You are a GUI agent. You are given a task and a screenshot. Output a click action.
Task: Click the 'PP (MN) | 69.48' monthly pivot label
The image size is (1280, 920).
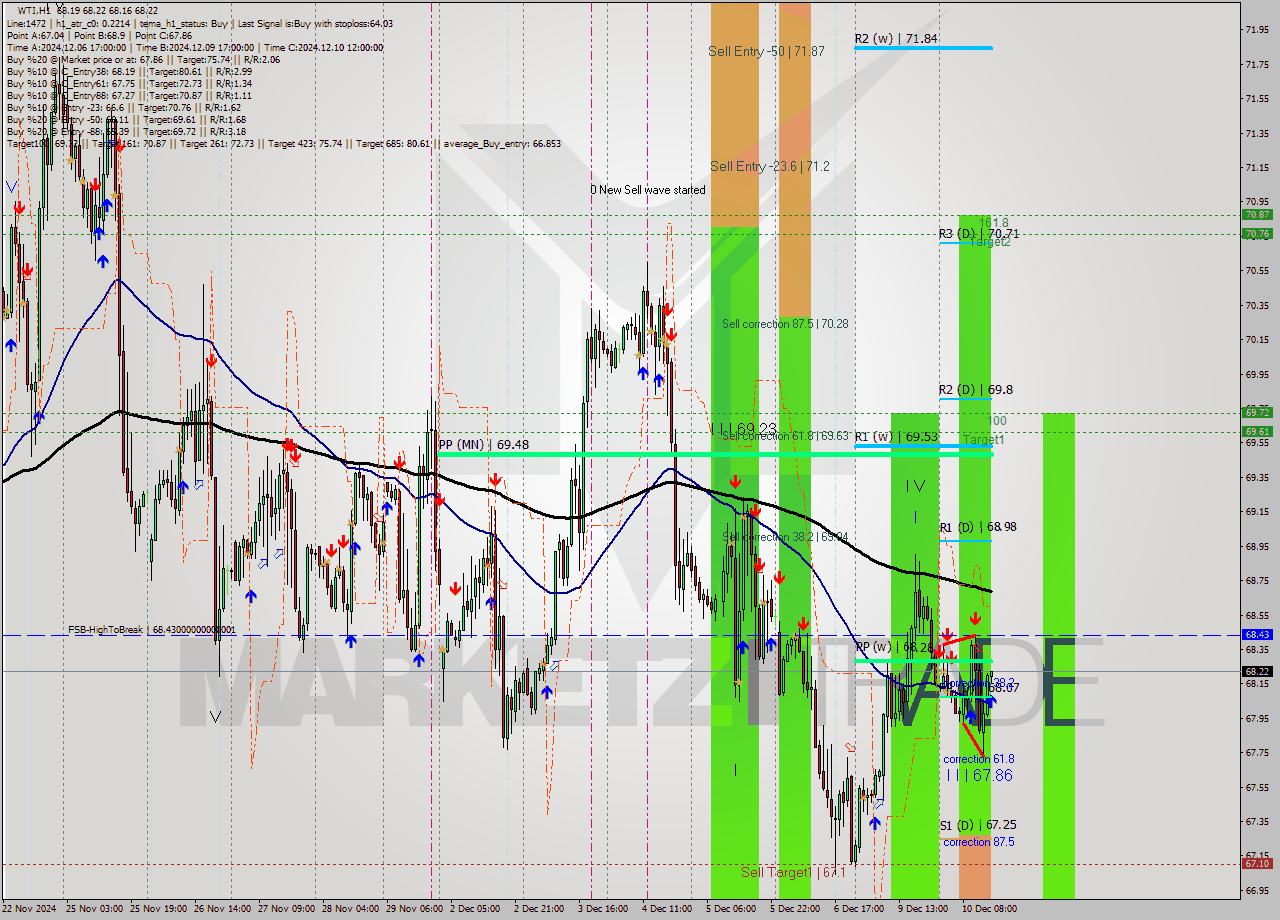click(x=484, y=444)
